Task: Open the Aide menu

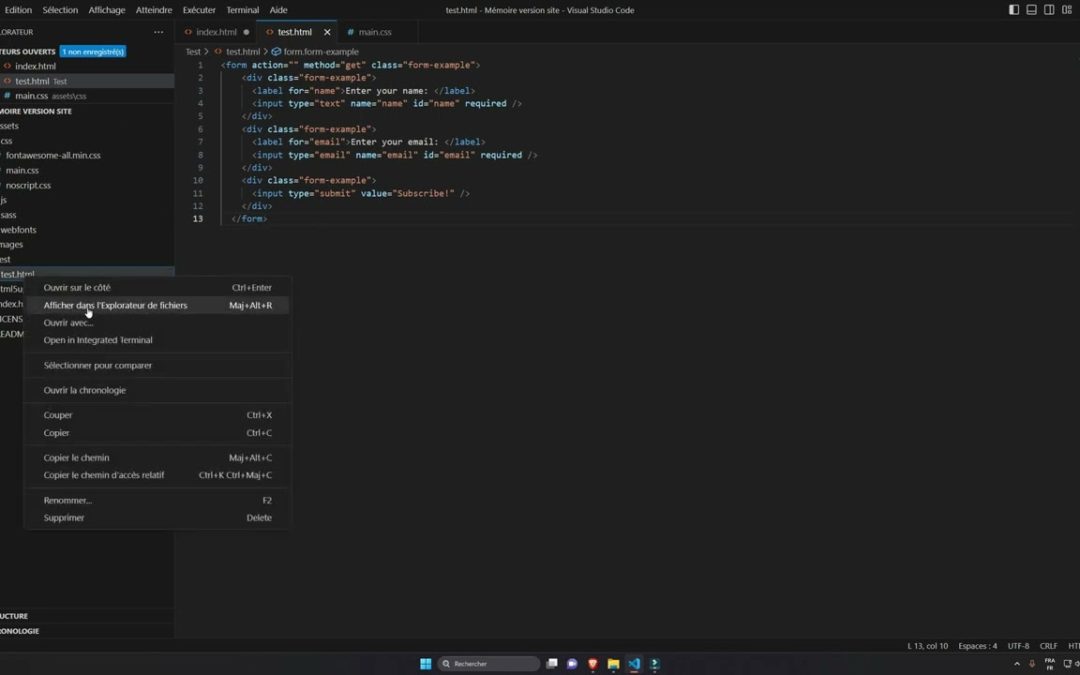Action: [278, 10]
